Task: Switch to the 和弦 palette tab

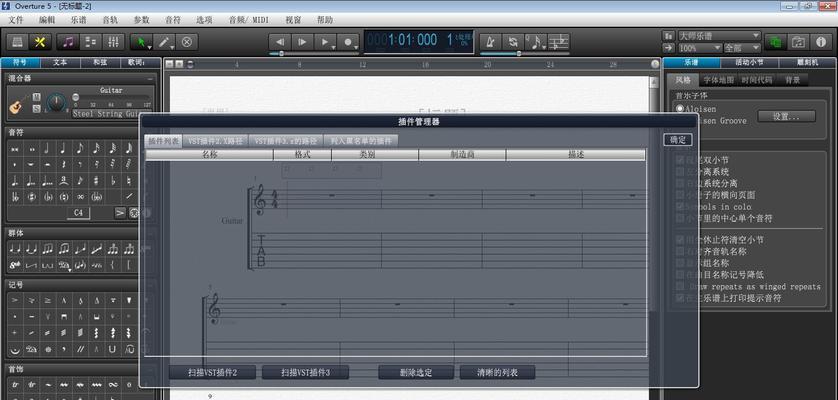Action: tap(100, 63)
